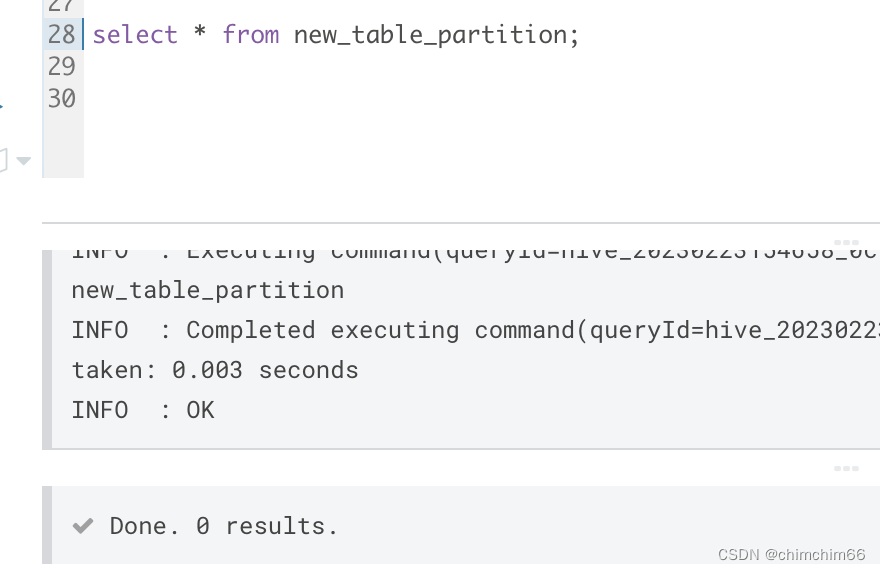The image size is (880, 570).
Task: Click the divider line between editor and logs
Action: point(461,223)
